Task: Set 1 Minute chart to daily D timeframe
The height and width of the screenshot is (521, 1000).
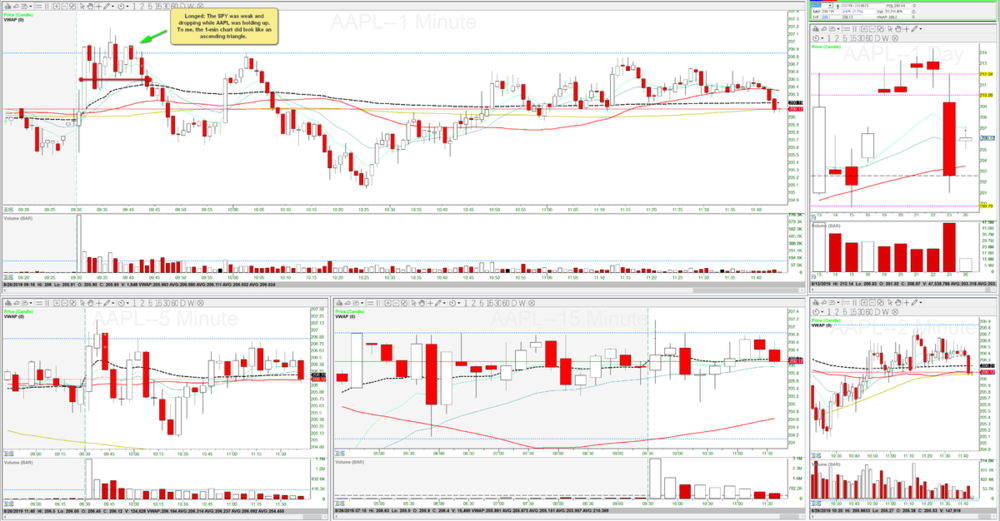Action: pyautogui.click(x=183, y=6)
